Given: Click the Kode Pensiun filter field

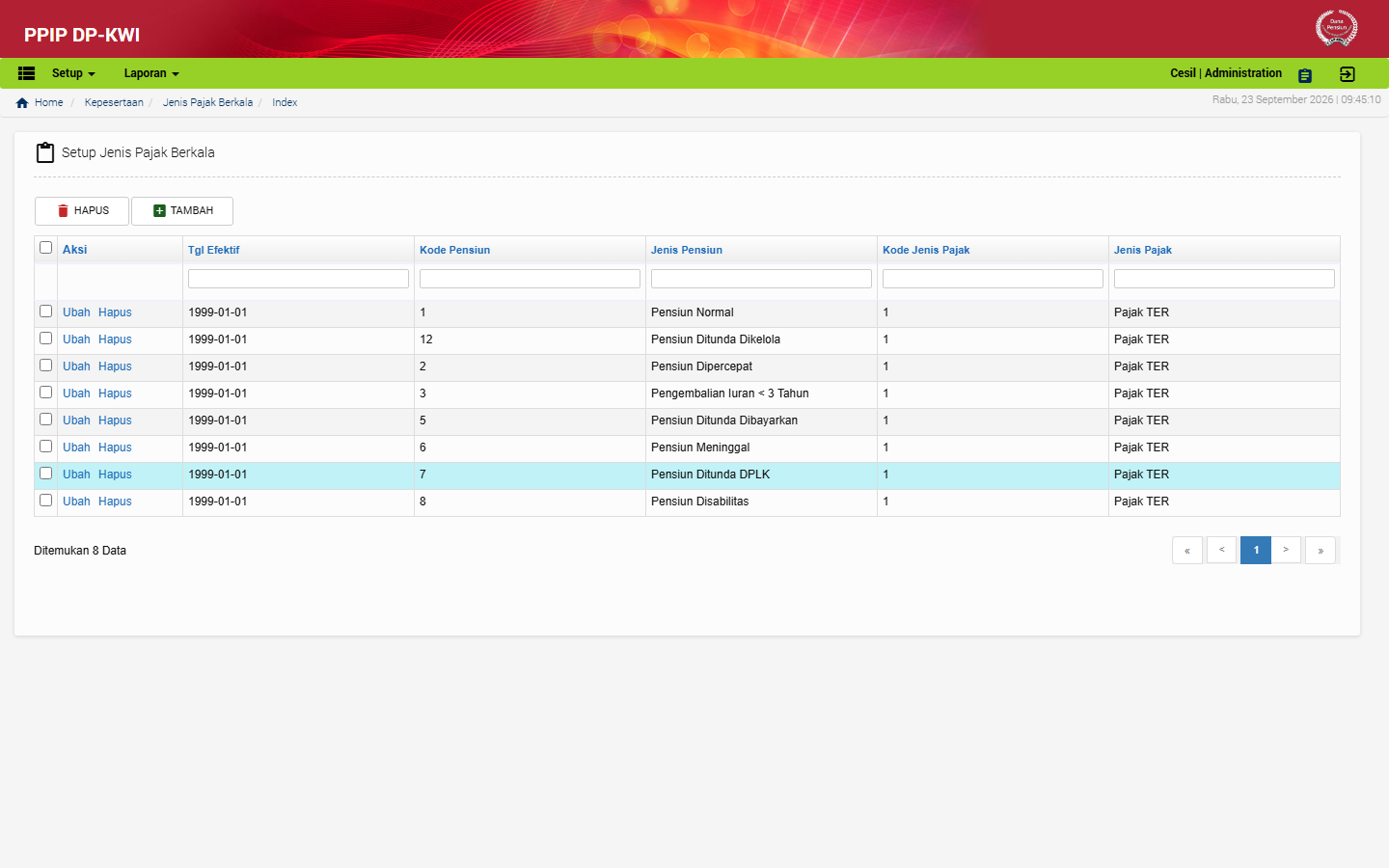Looking at the screenshot, I should (530, 279).
